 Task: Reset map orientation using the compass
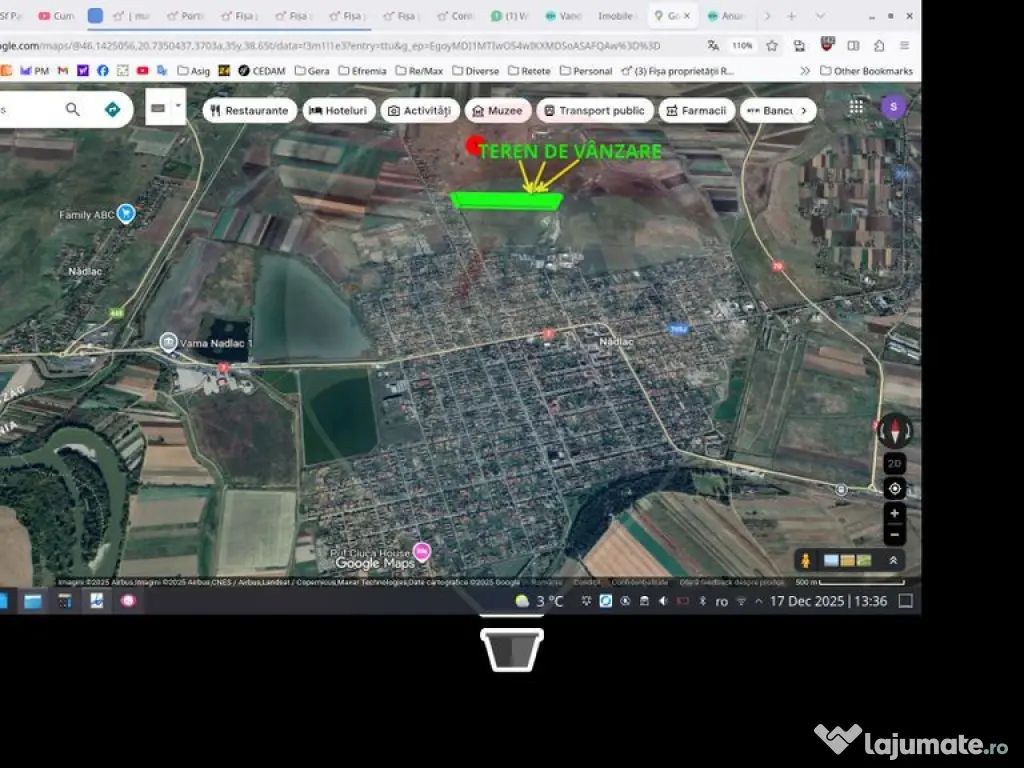(894, 432)
